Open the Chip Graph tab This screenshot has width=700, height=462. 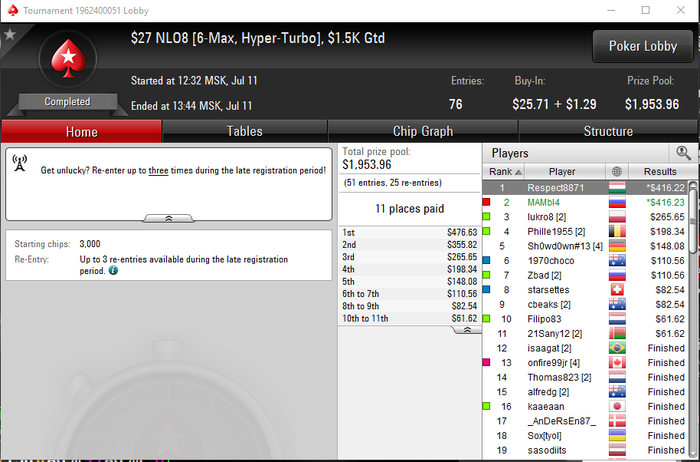(423, 131)
